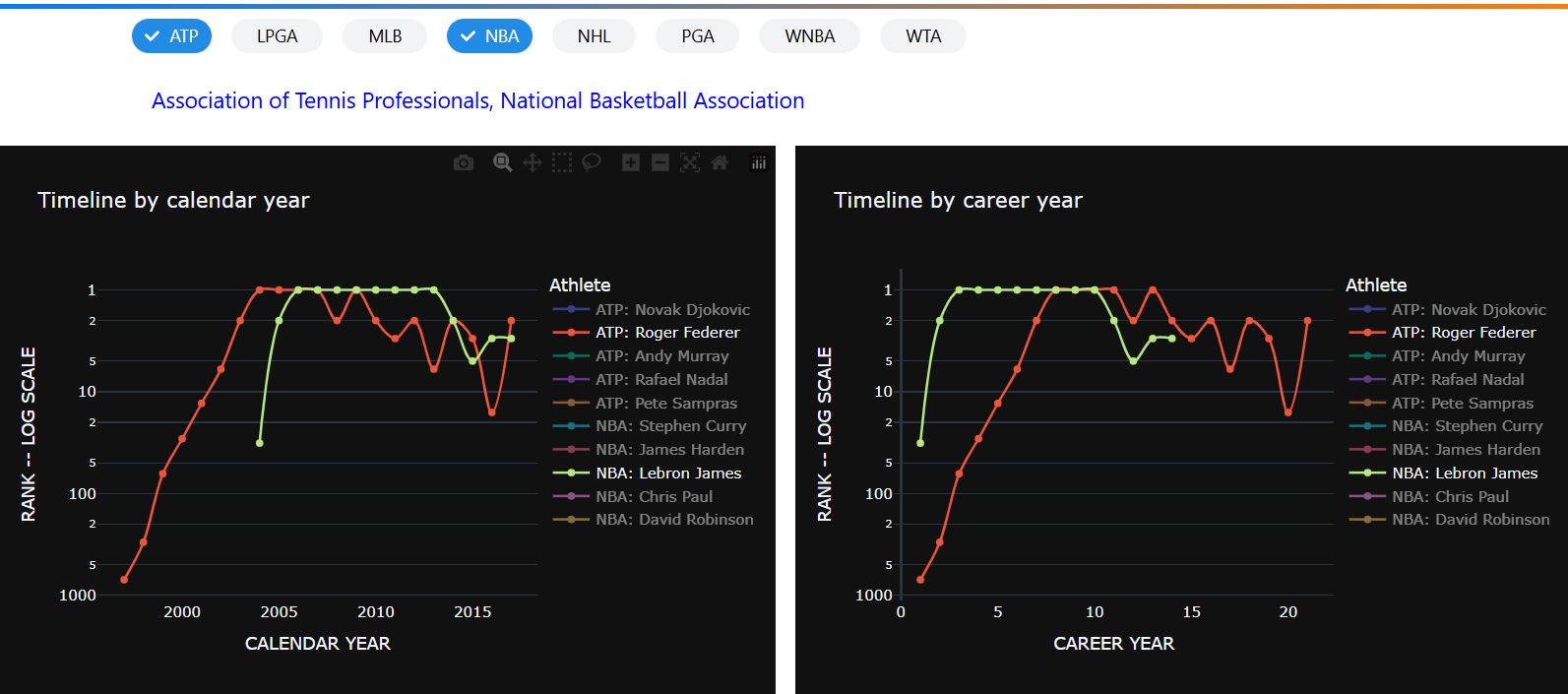Click the Autoscale axes icon
Screen dimensions: 1568x694
coord(690,162)
